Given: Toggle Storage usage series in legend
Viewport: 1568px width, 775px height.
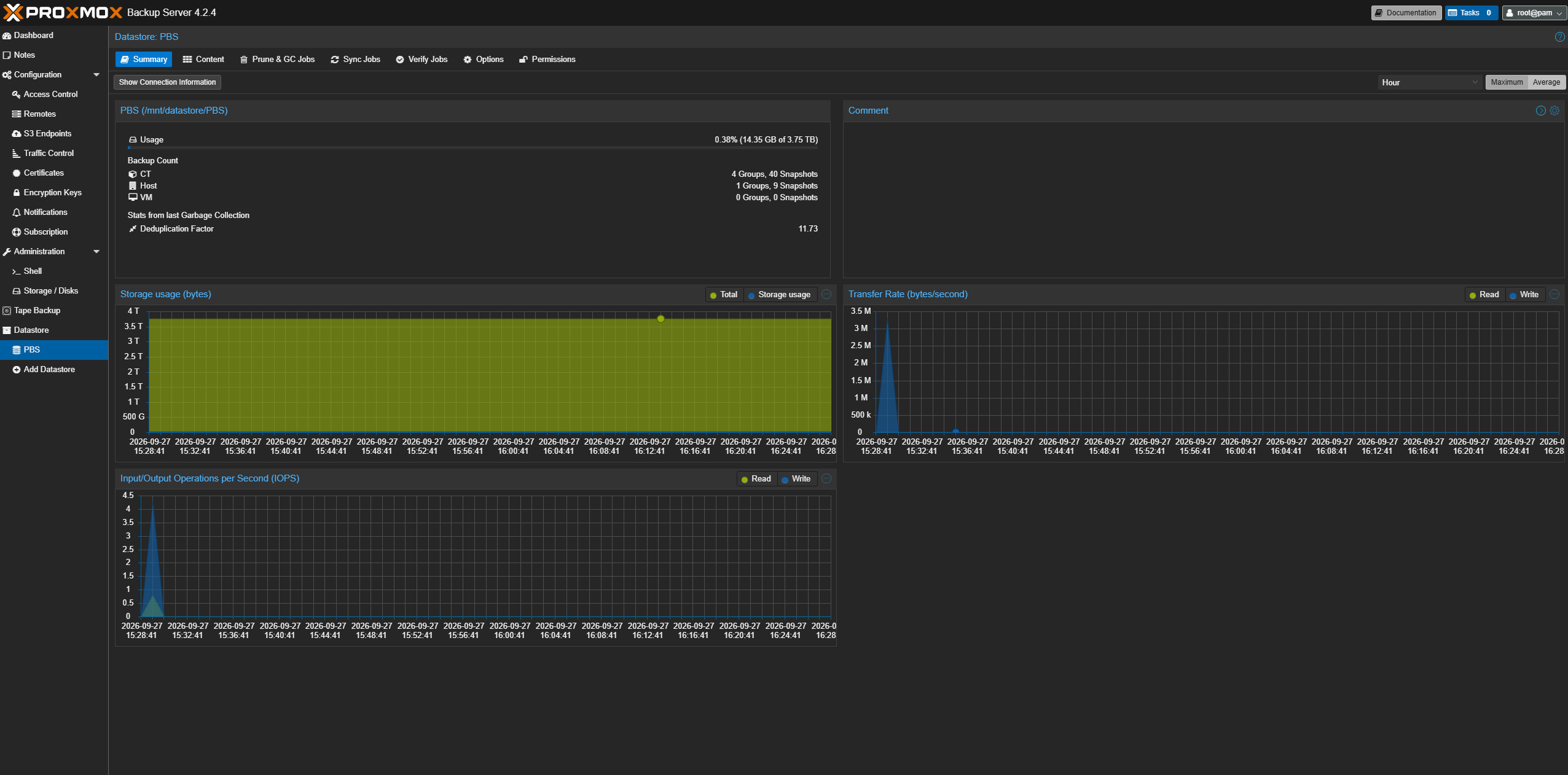Looking at the screenshot, I should tap(780, 295).
